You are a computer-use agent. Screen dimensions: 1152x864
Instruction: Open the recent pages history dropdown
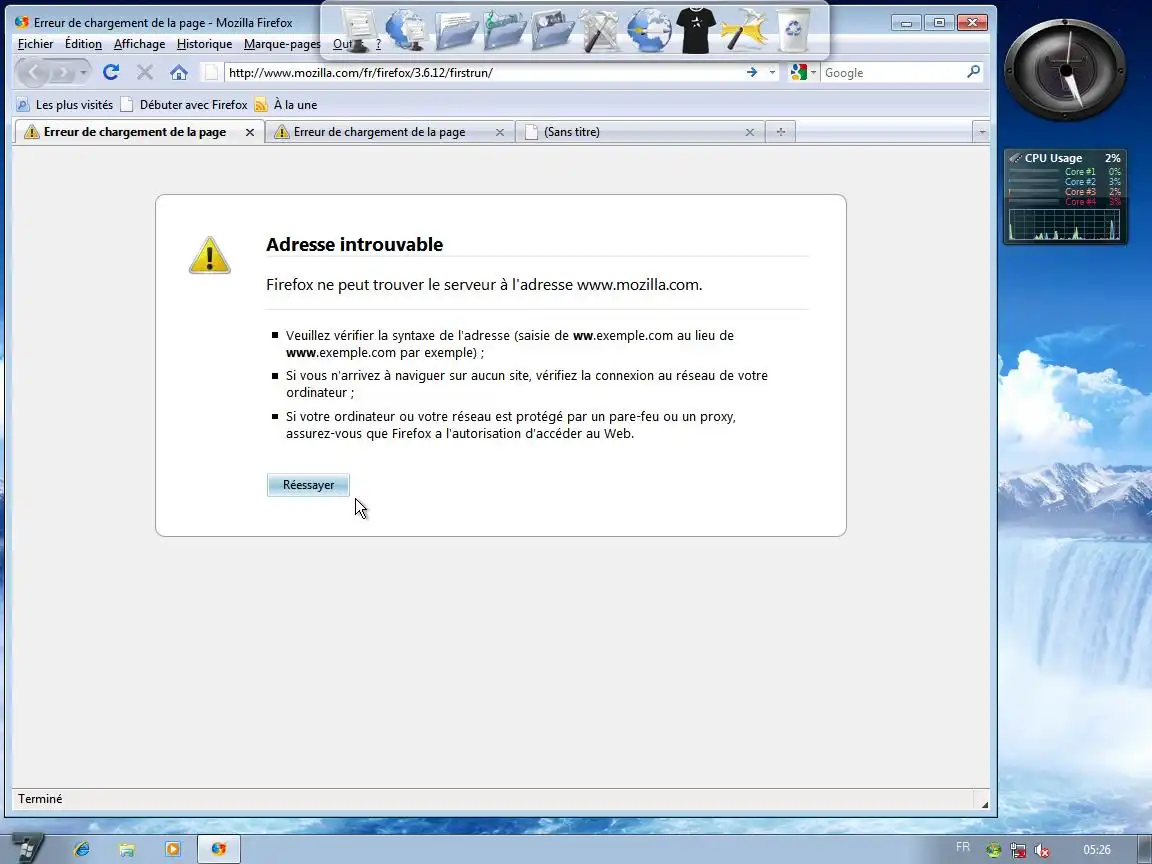(84, 73)
